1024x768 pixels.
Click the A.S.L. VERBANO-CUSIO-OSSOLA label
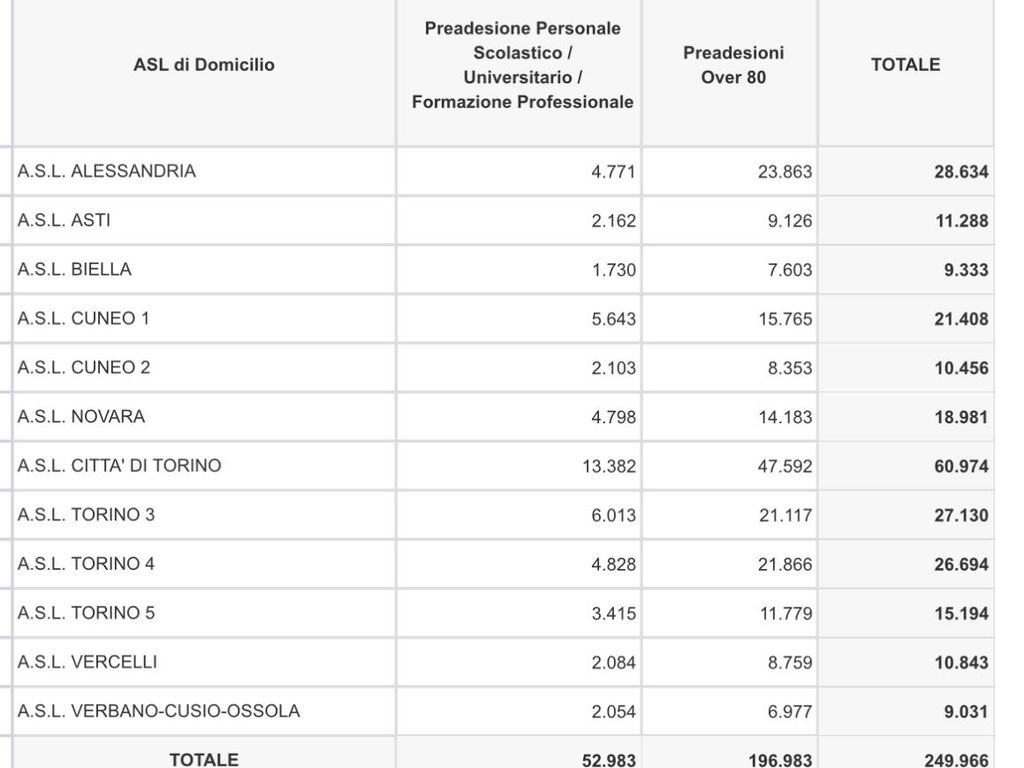tap(159, 711)
